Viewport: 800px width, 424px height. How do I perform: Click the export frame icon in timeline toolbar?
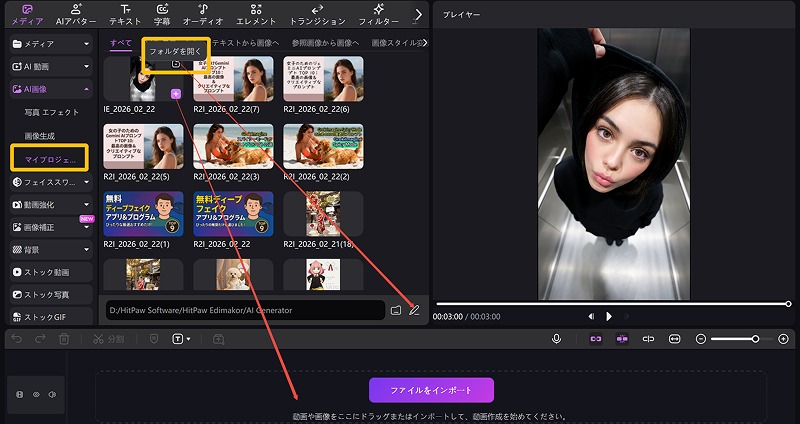(x=218, y=339)
